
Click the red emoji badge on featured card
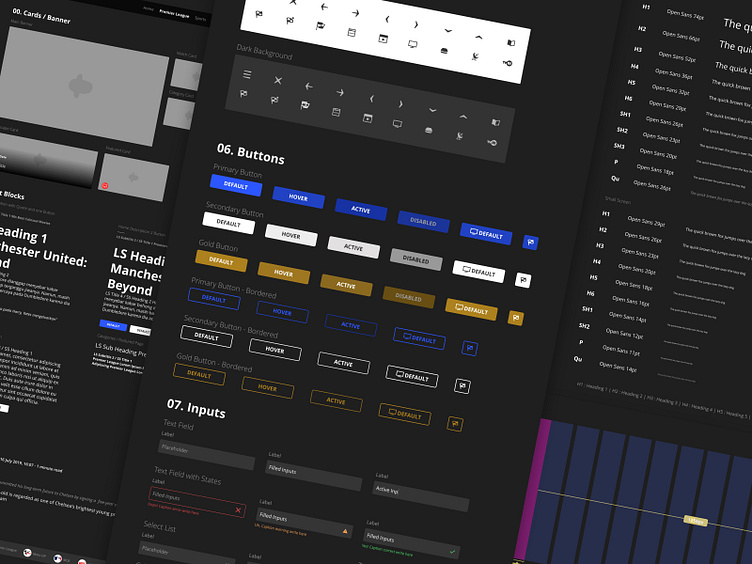(x=105, y=186)
